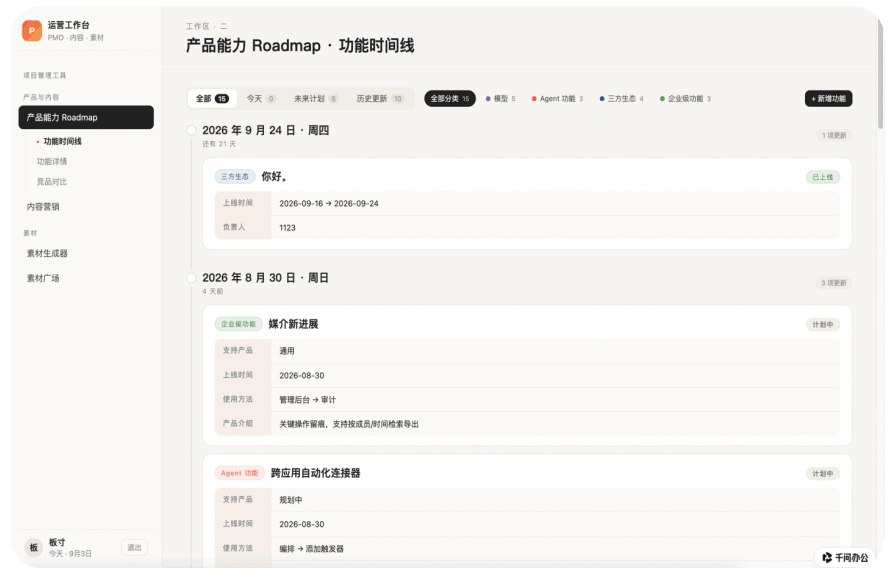Select 功能时间线 sub-item

(63, 141)
